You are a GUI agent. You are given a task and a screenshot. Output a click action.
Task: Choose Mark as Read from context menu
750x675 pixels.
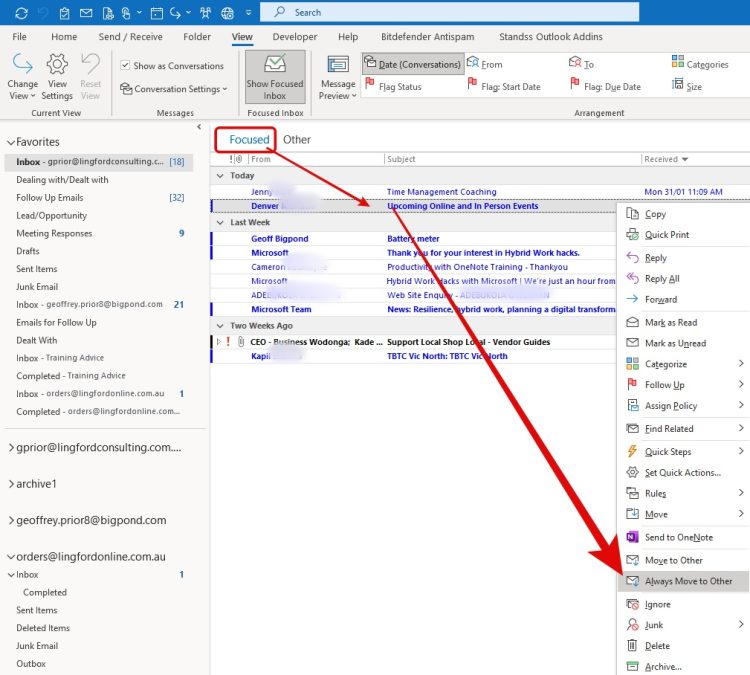click(x=670, y=323)
